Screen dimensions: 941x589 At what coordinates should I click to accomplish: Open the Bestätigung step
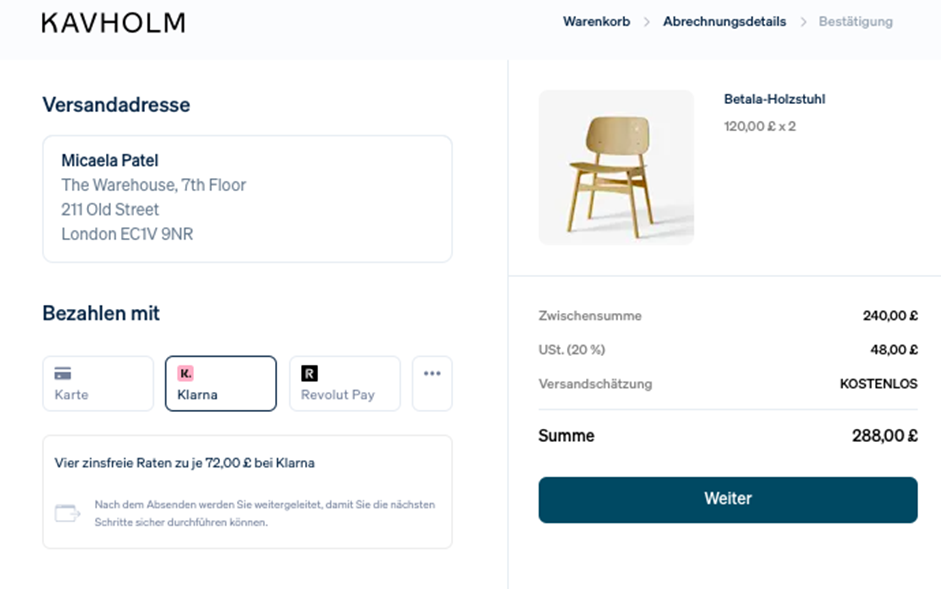(855, 21)
